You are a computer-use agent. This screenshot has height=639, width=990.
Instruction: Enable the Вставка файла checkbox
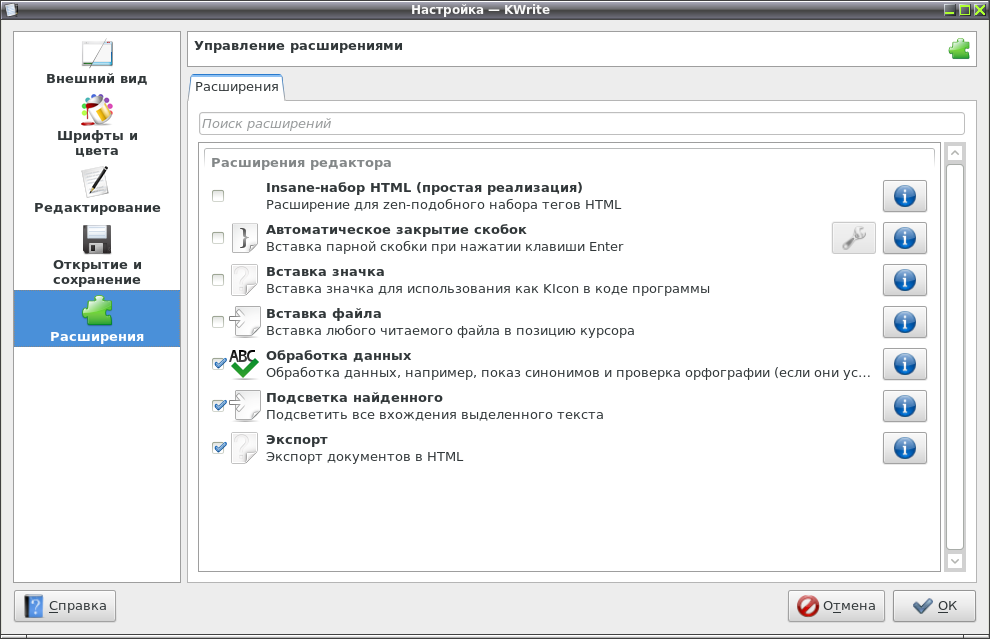tap(218, 322)
